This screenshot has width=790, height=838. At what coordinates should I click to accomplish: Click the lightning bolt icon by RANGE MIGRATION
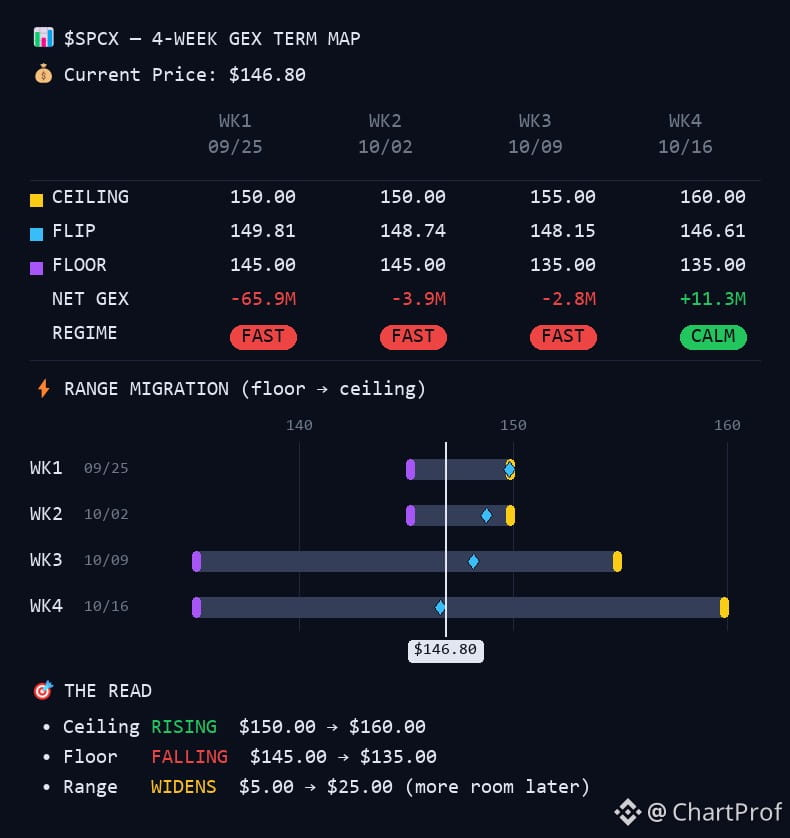click(44, 389)
